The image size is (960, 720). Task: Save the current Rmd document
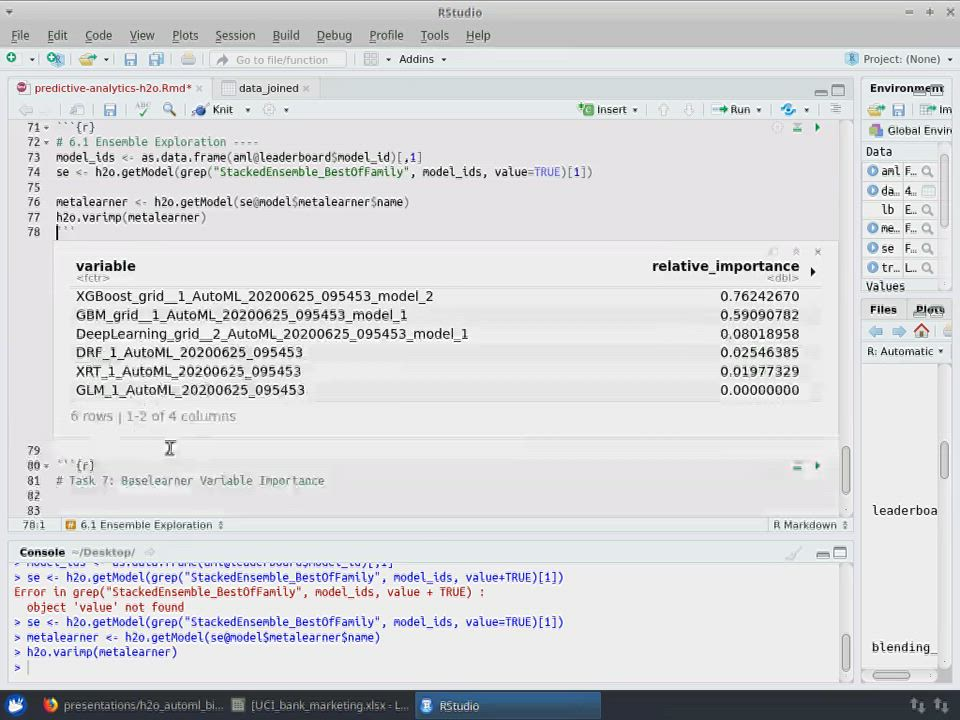click(110, 110)
